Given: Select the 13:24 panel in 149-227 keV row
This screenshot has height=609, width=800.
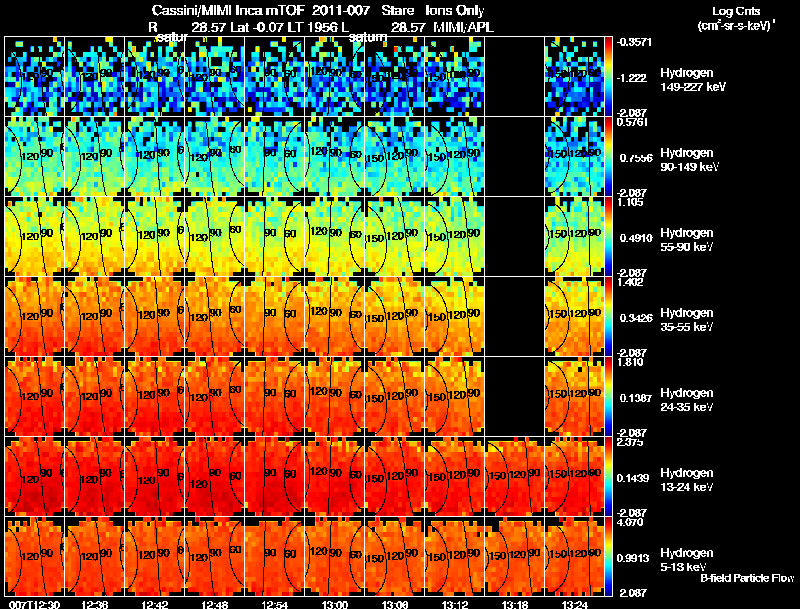Looking at the screenshot, I should click(574, 77).
